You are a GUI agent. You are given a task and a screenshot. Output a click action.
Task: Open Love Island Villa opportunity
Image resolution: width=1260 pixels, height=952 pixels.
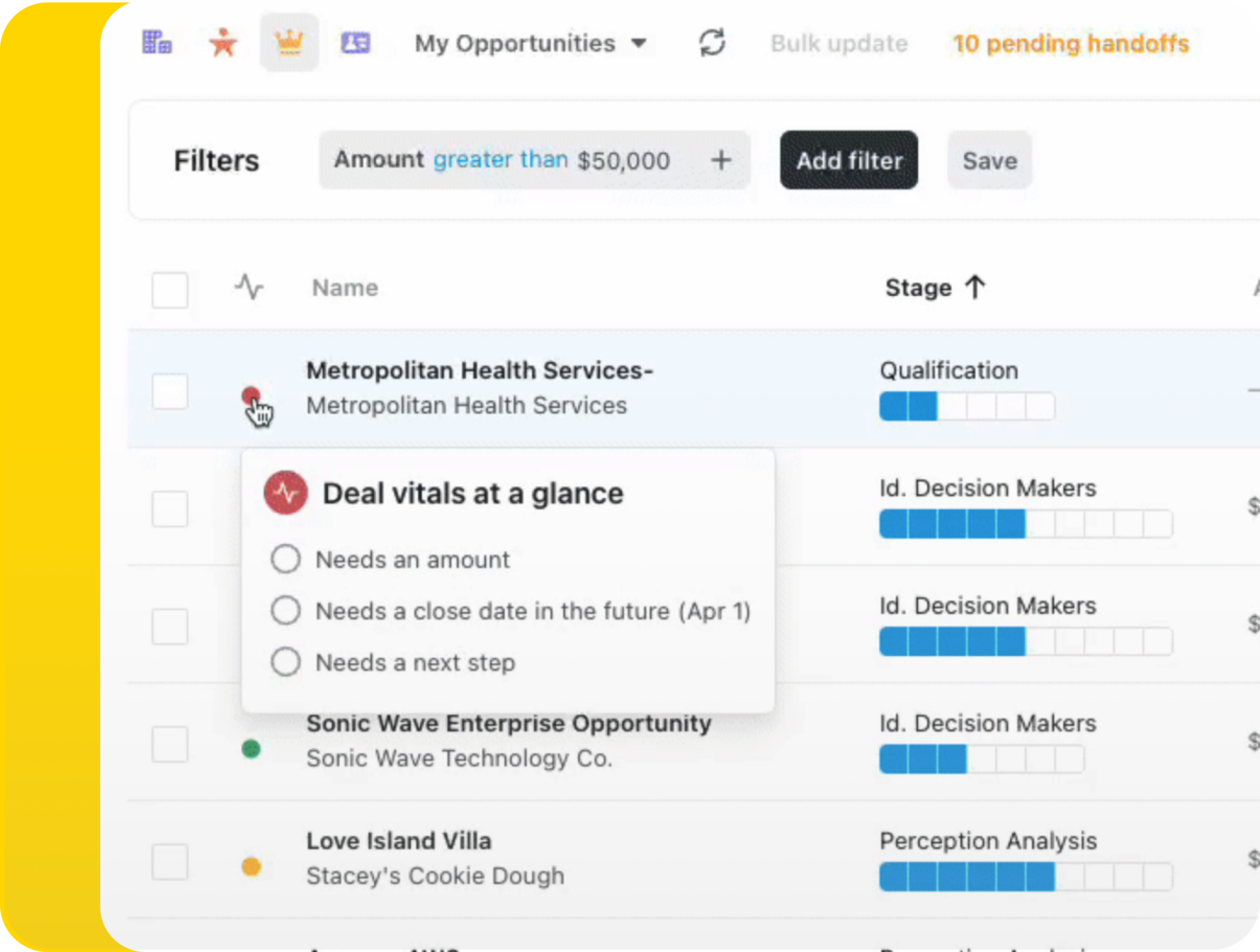click(x=399, y=840)
